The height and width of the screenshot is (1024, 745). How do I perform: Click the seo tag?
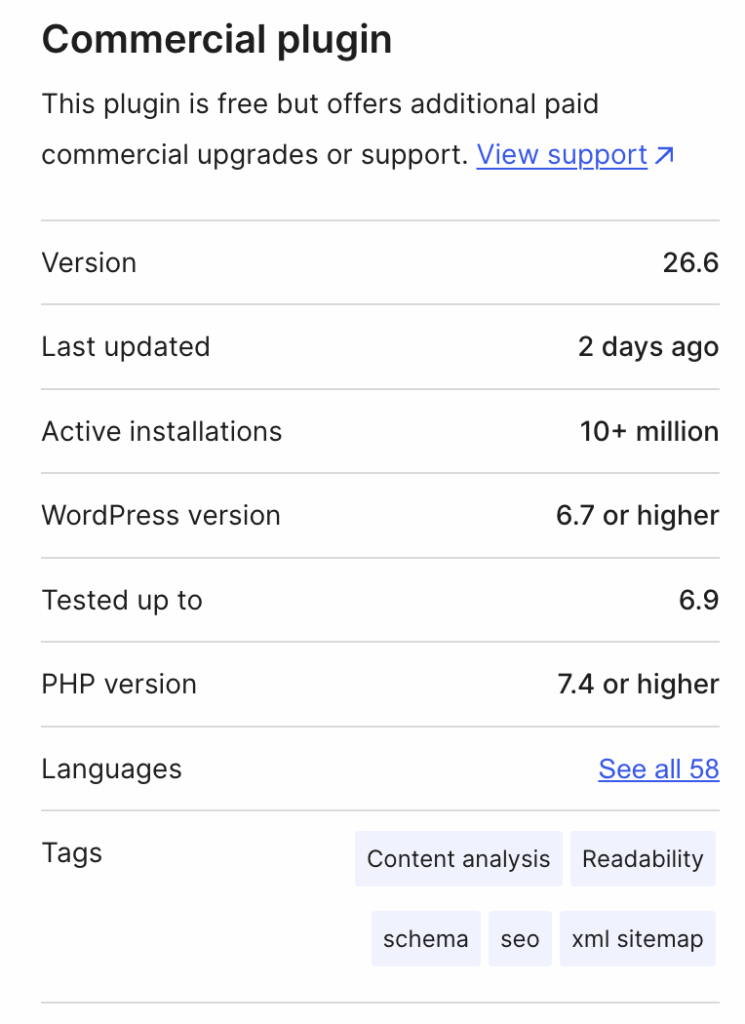[520, 939]
